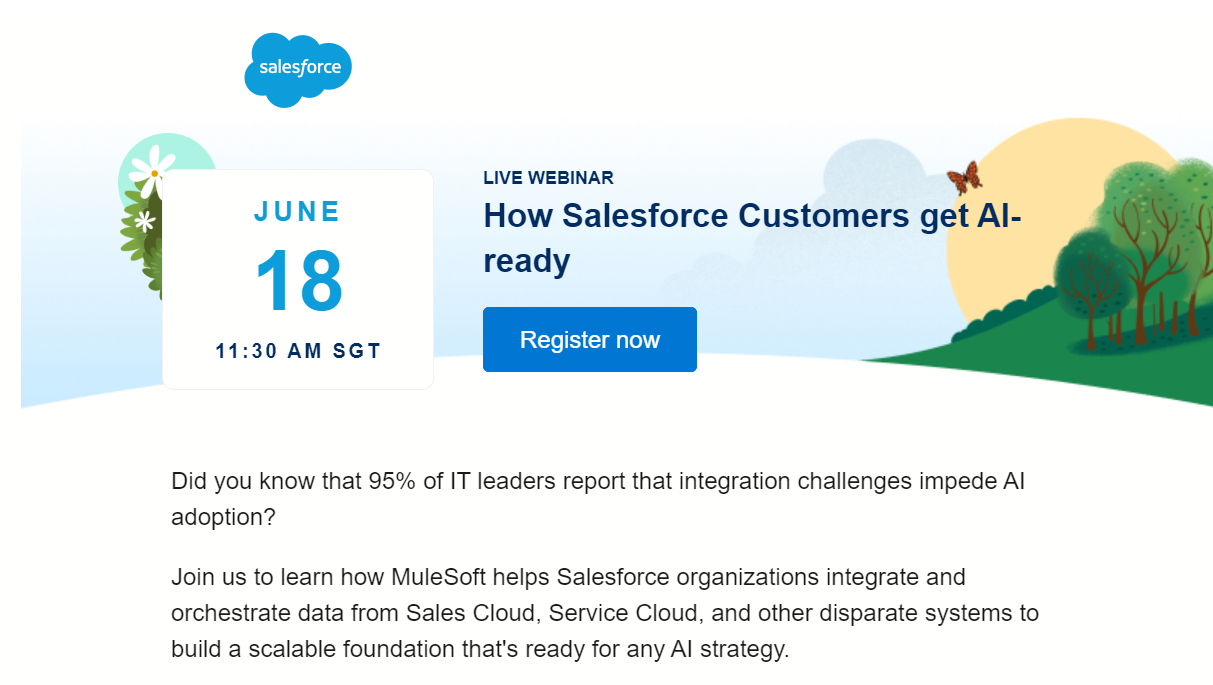
Task: Click the JUNE month text
Action: point(297,211)
